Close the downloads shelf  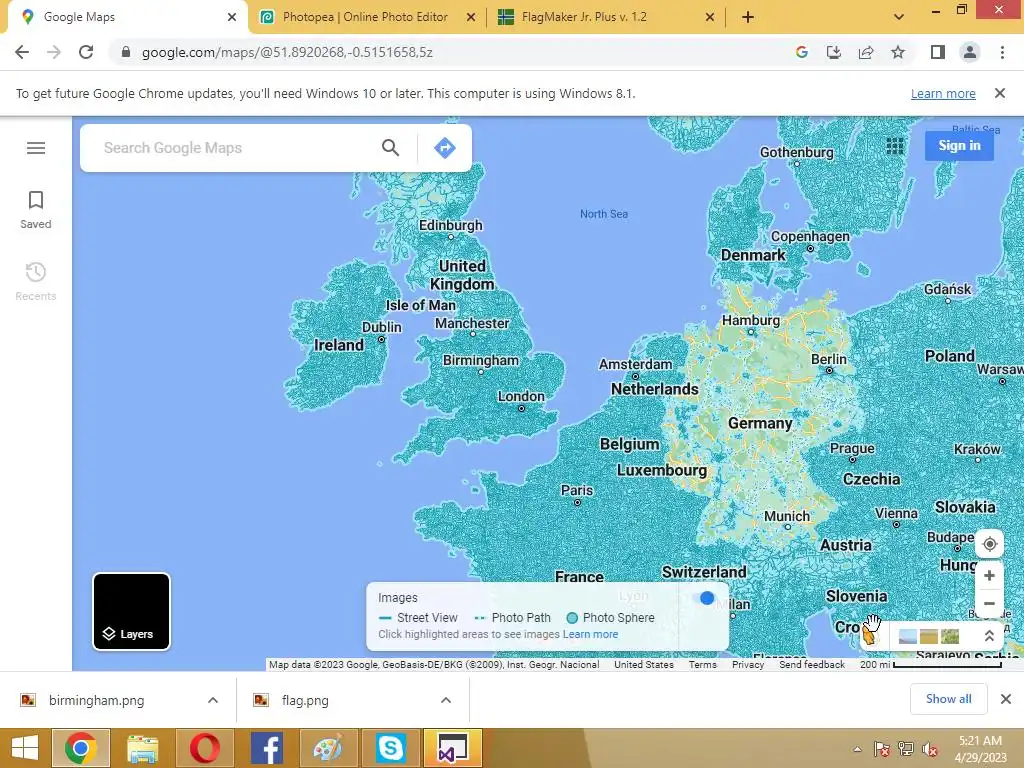(1006, 699)
